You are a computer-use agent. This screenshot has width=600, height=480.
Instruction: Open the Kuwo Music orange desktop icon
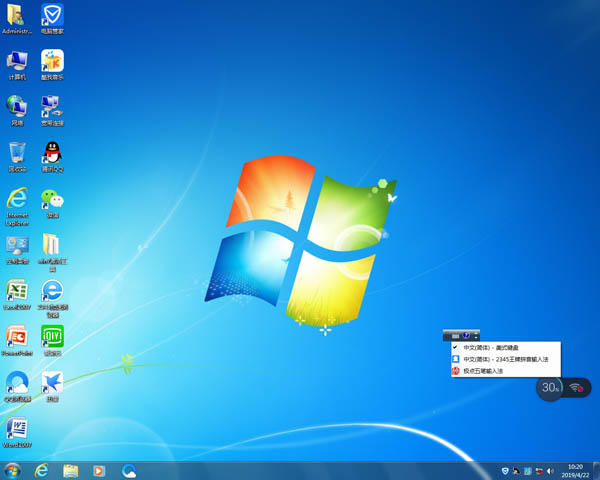pos(52,61)
